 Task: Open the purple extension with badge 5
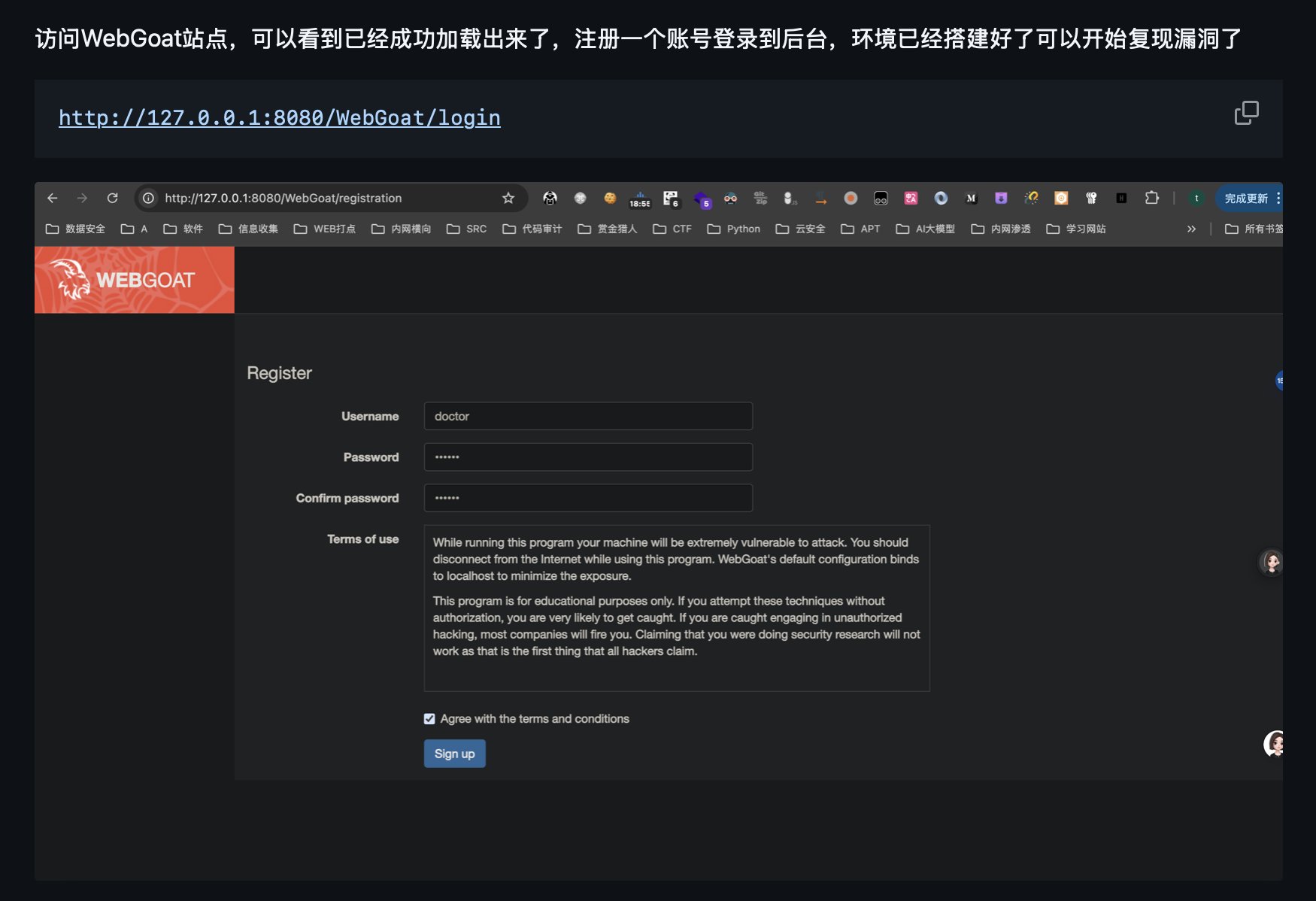coord(702,199)
